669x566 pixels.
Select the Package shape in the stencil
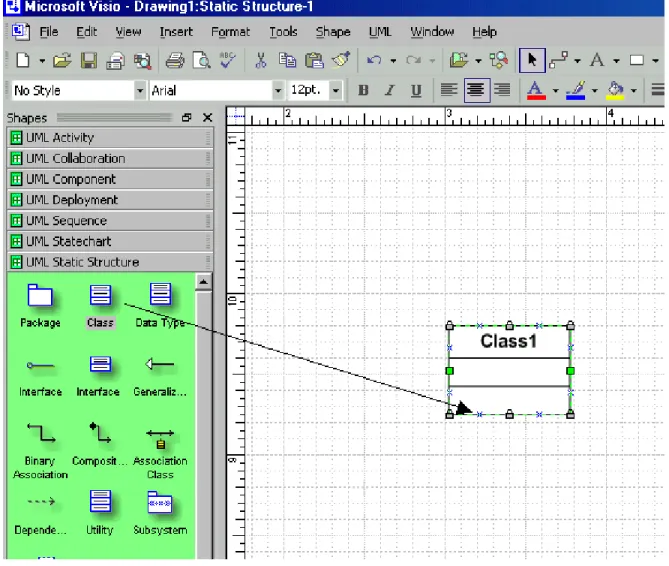[x=40, y=305]
